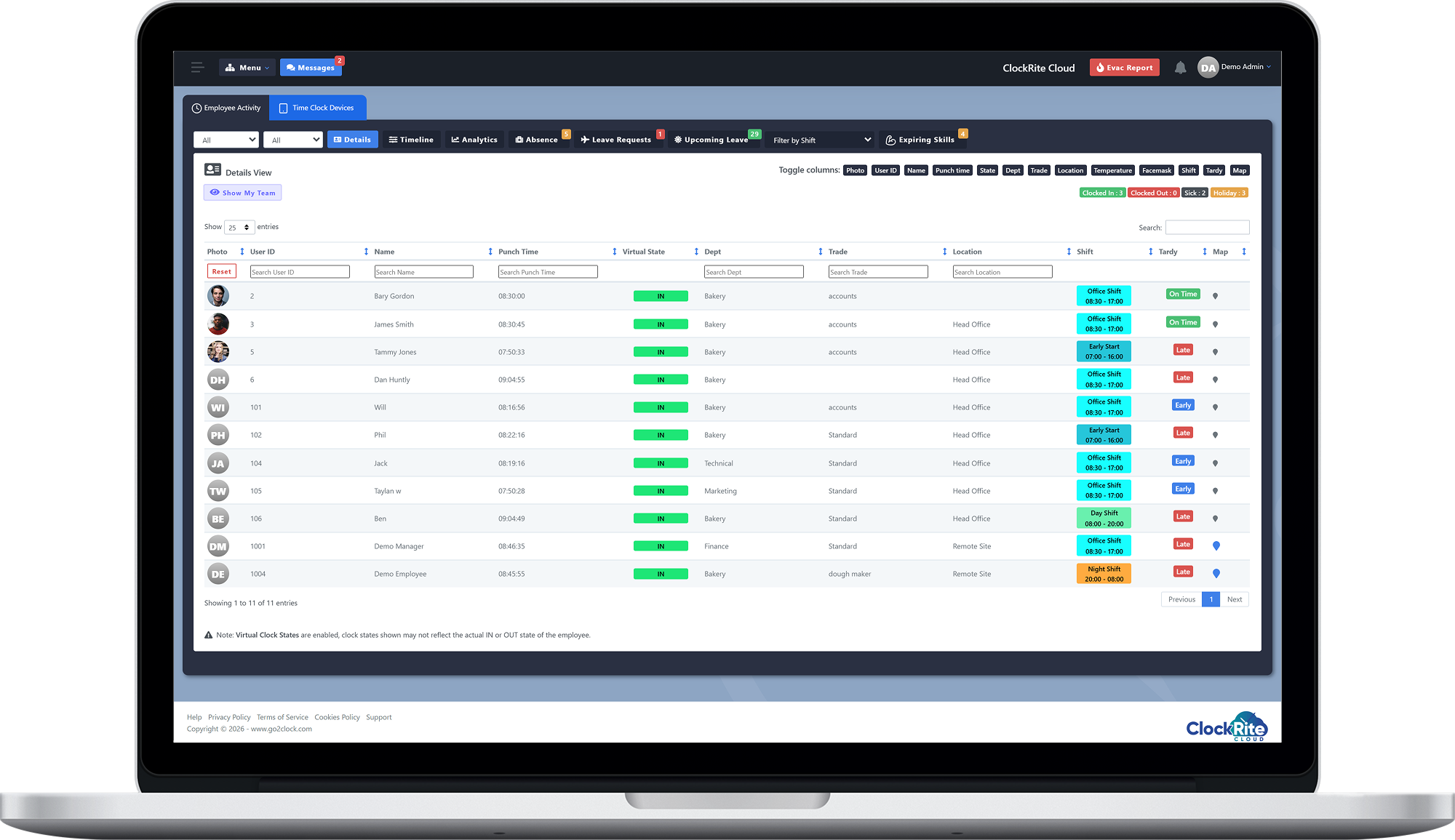This screenshot has width=1455, height=840.
Task: Open the hamburger sidebar menu icon
Action: click(x=197, y=68)
